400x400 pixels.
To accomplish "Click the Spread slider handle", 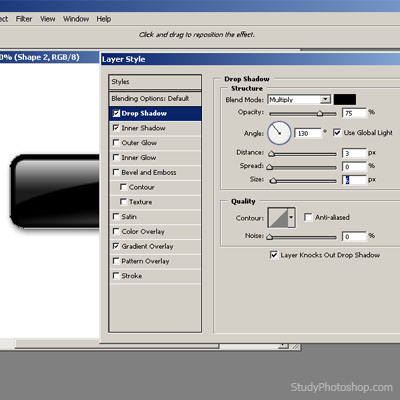I will [x=269, y=167].
